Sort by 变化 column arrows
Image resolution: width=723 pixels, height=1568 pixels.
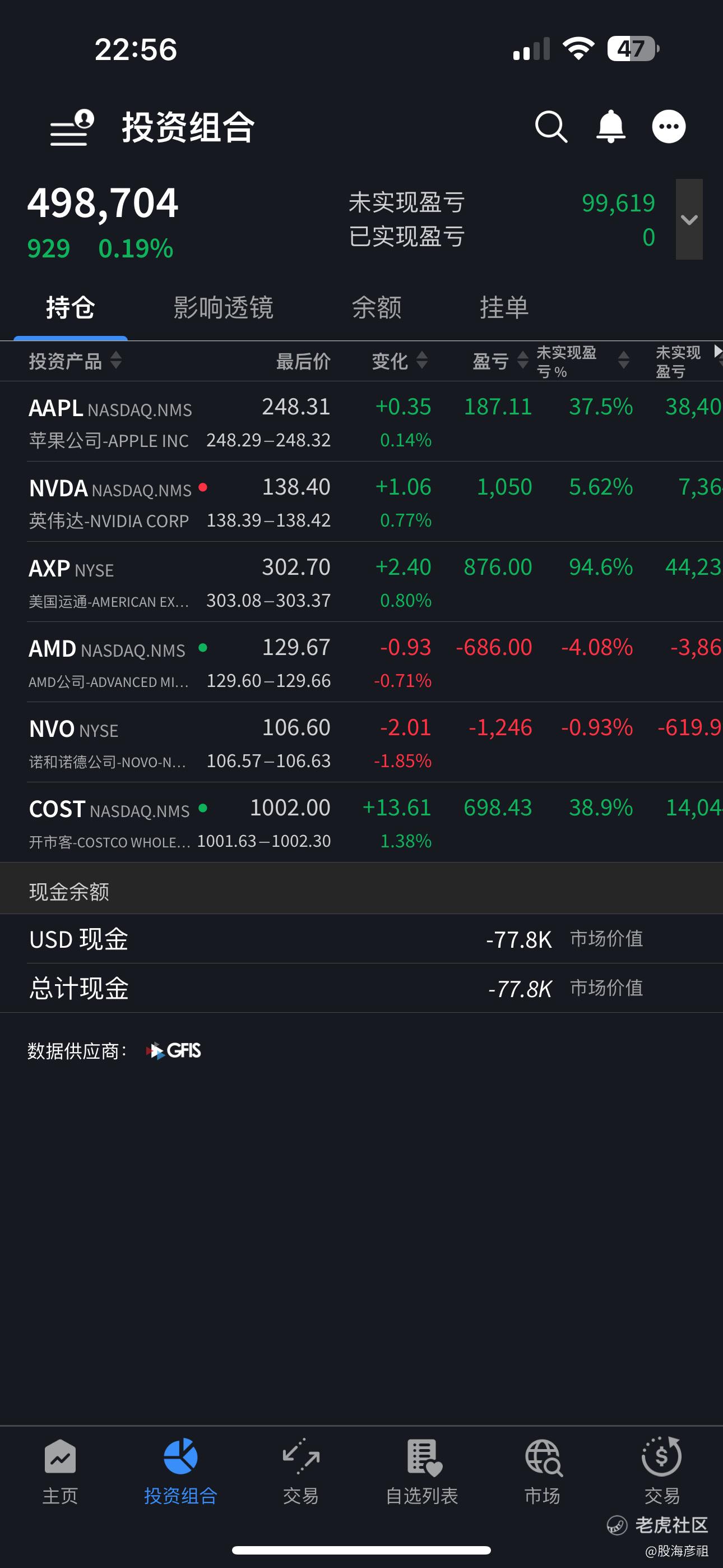click(x=421, y=361)
